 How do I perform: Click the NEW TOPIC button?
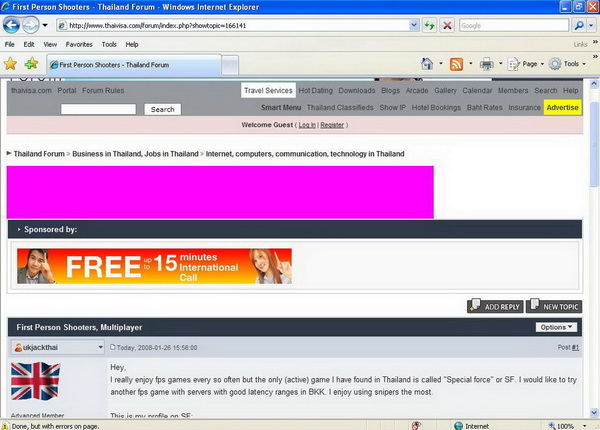tap(554, 306)
